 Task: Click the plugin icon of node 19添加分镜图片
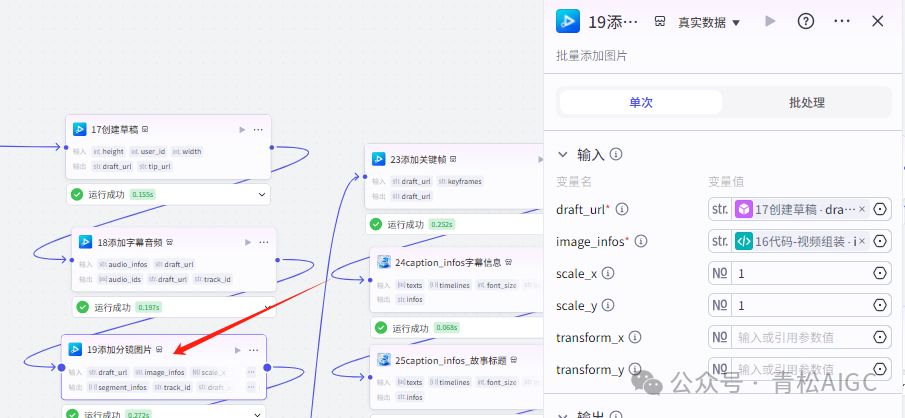[x=75, y=349]
